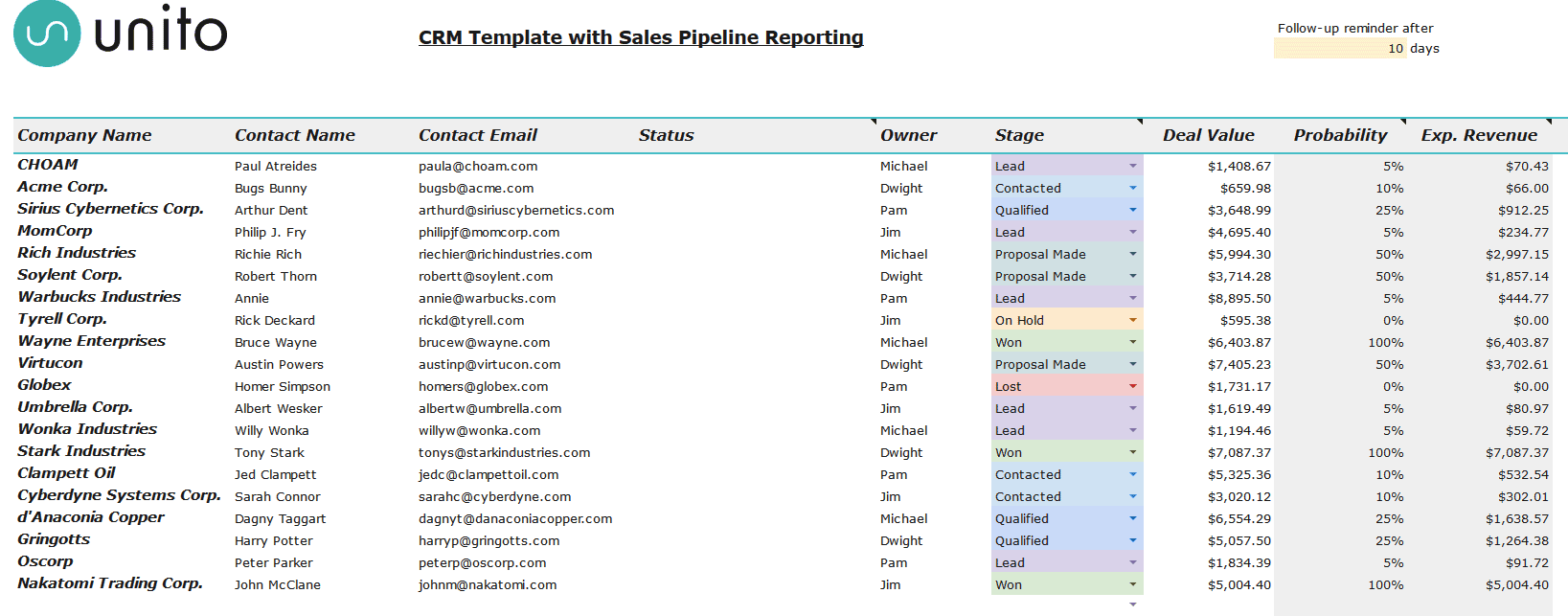Open Stage dropdown for Sirius Cybernetics Corp.
Screen dimensions: 1568x616
1133,210
